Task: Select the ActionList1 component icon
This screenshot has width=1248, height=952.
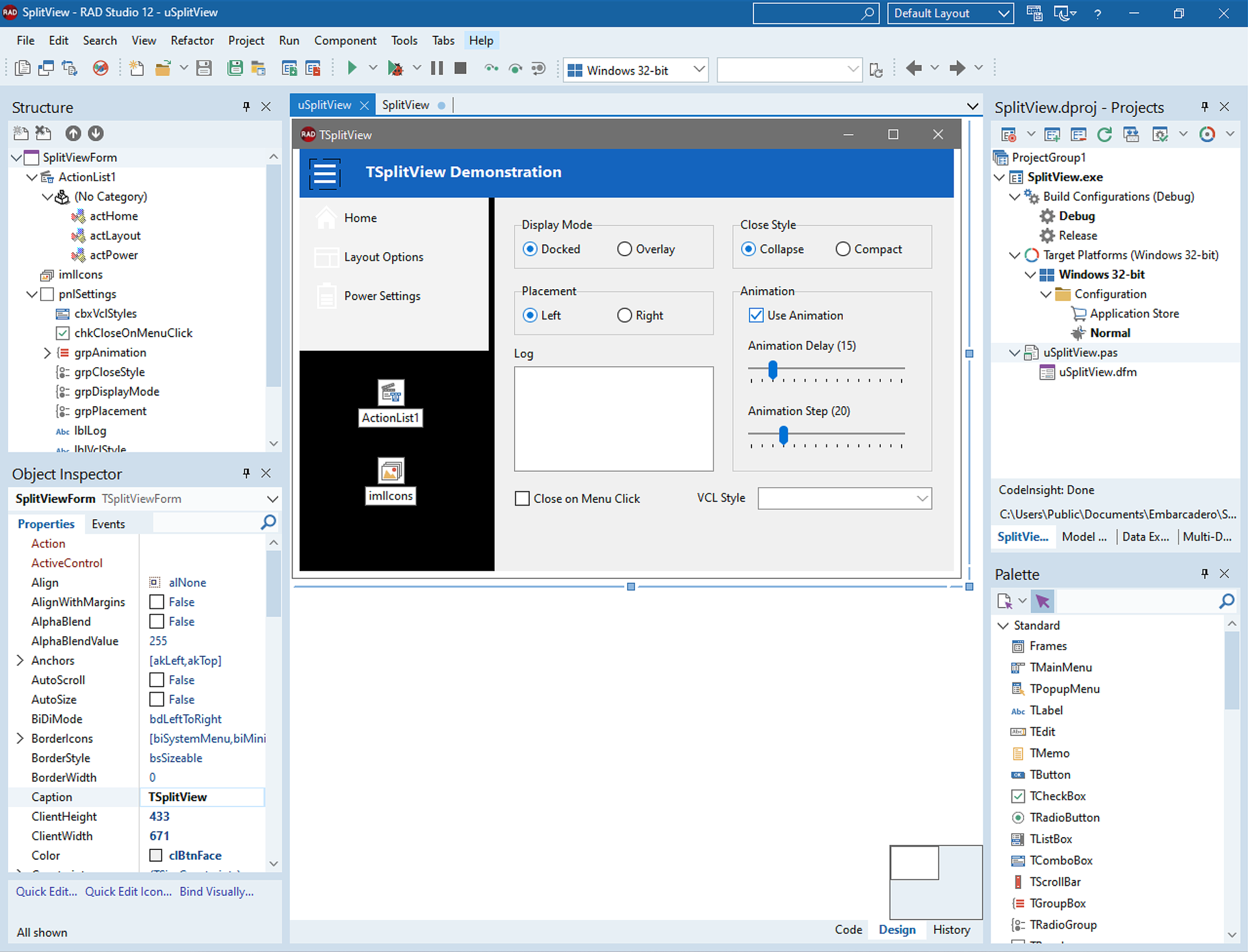Action: [391, 392]
